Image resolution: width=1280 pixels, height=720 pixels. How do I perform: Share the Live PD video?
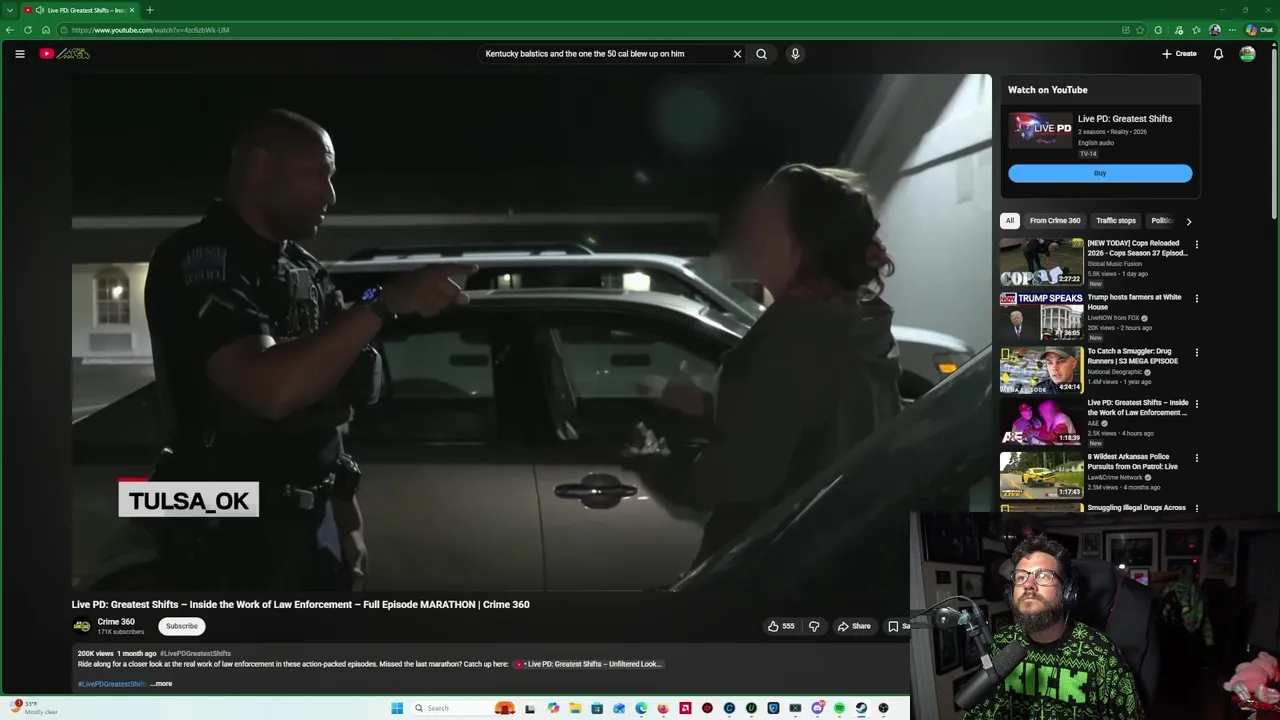click(854, 626)
